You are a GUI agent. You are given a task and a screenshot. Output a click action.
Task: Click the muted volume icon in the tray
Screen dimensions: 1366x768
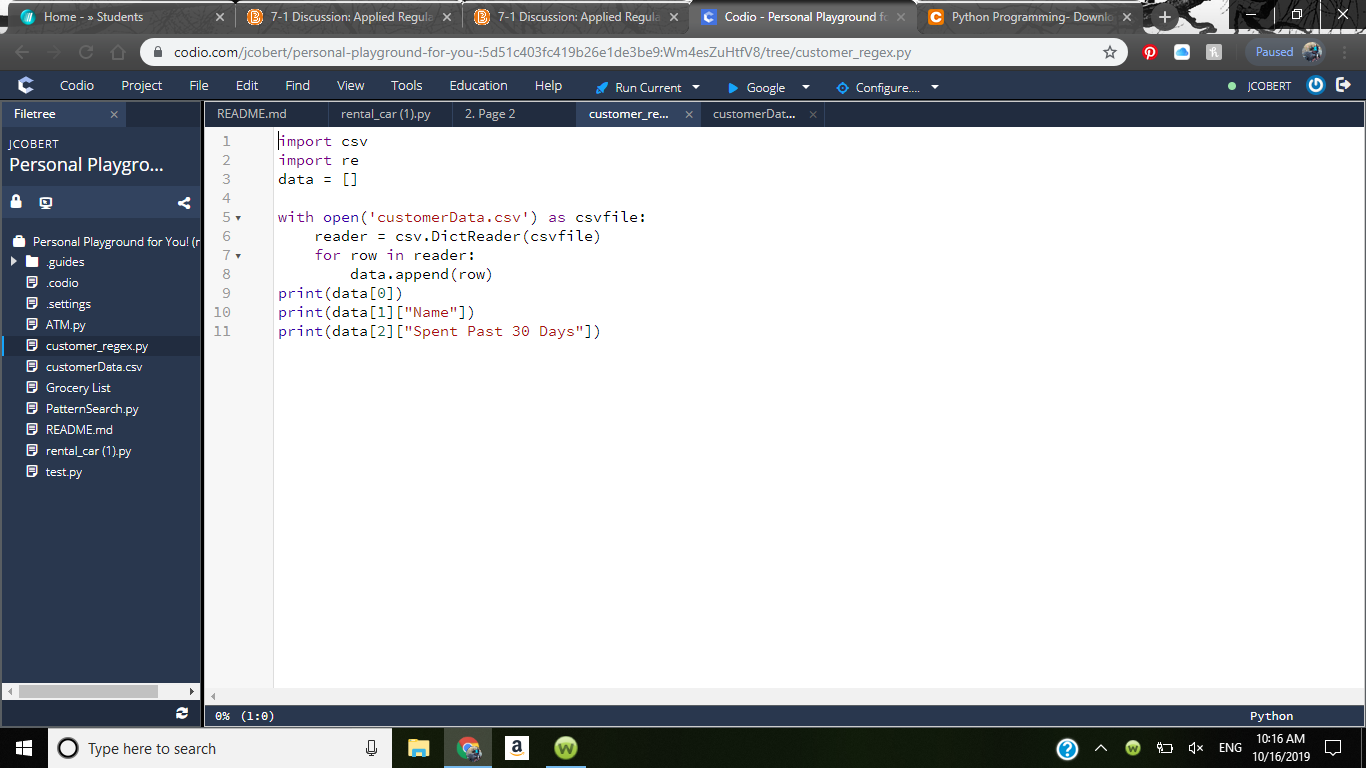[x=1195, y=748]
